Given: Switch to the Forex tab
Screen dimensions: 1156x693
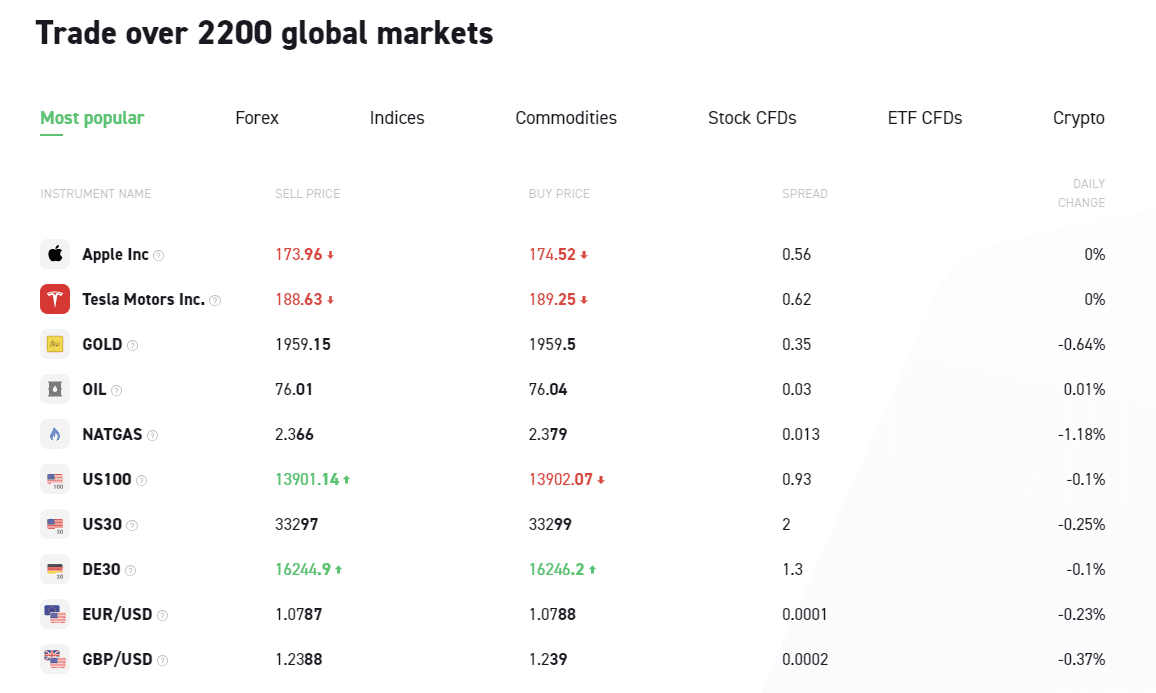Looking at the screenshot, I should pos(257,118).
